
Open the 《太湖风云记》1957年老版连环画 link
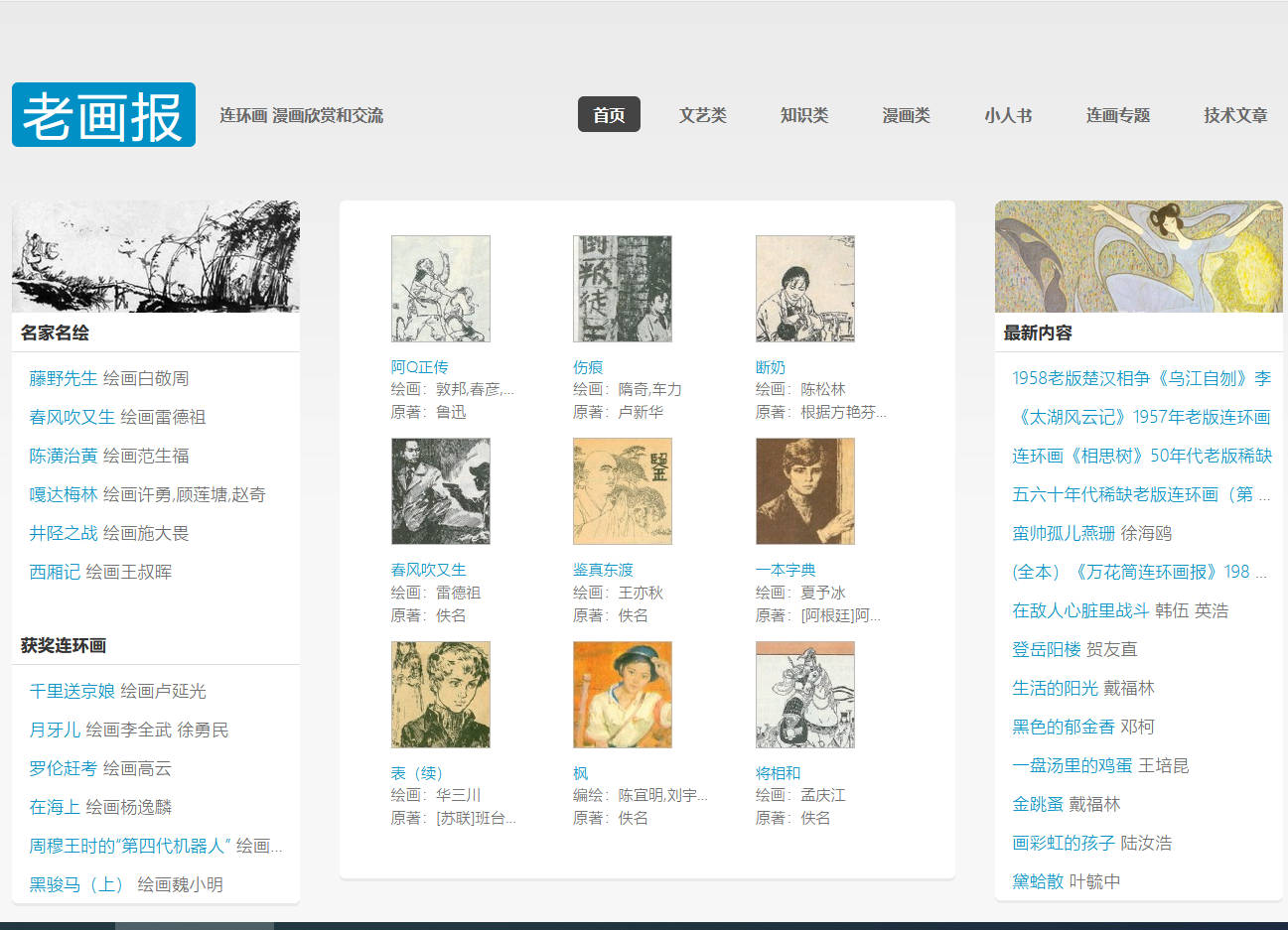coord(1141,417)
